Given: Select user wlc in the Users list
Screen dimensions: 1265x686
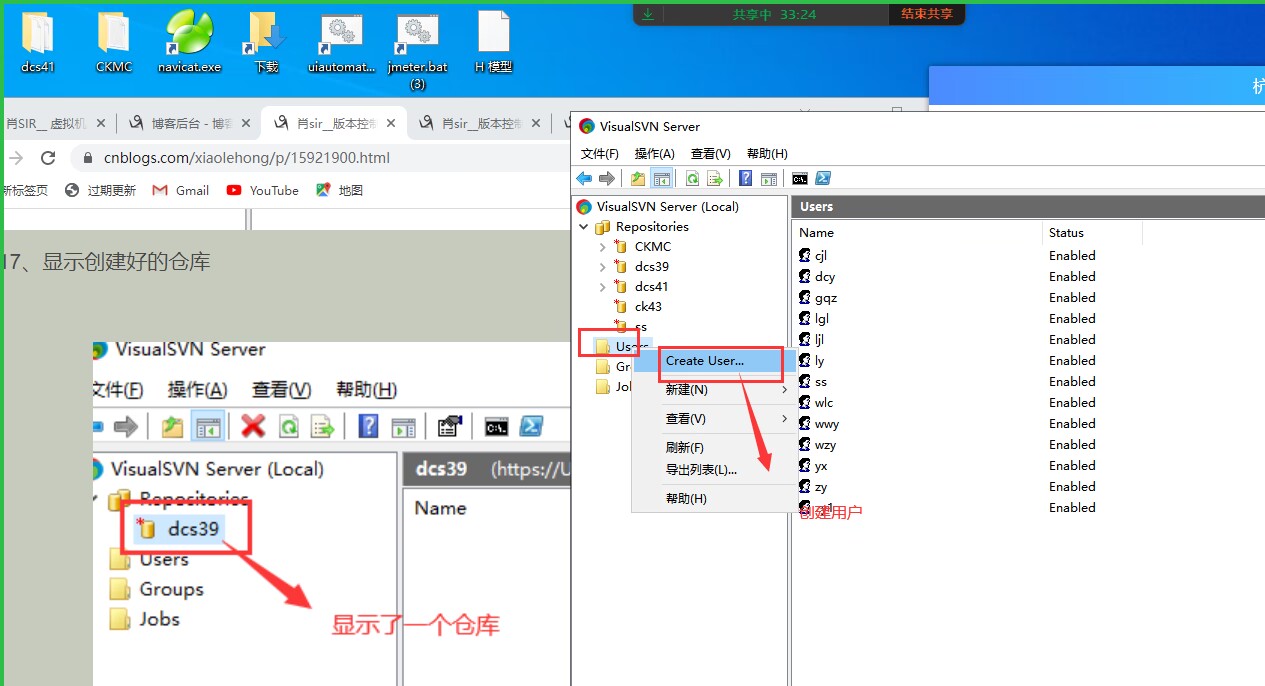Looking at the screenshot, I should tap(816, 403).
